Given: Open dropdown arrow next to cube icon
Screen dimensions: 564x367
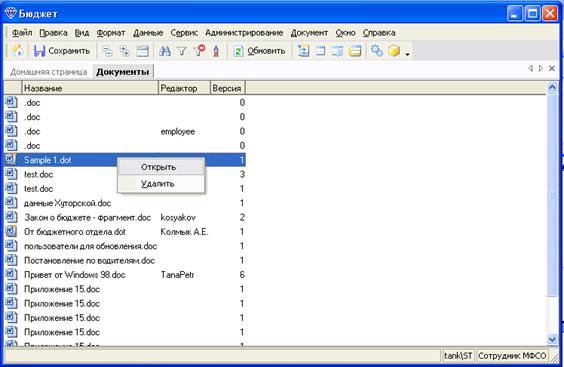Looking at the screenshot, I should [x=407, y=54].
